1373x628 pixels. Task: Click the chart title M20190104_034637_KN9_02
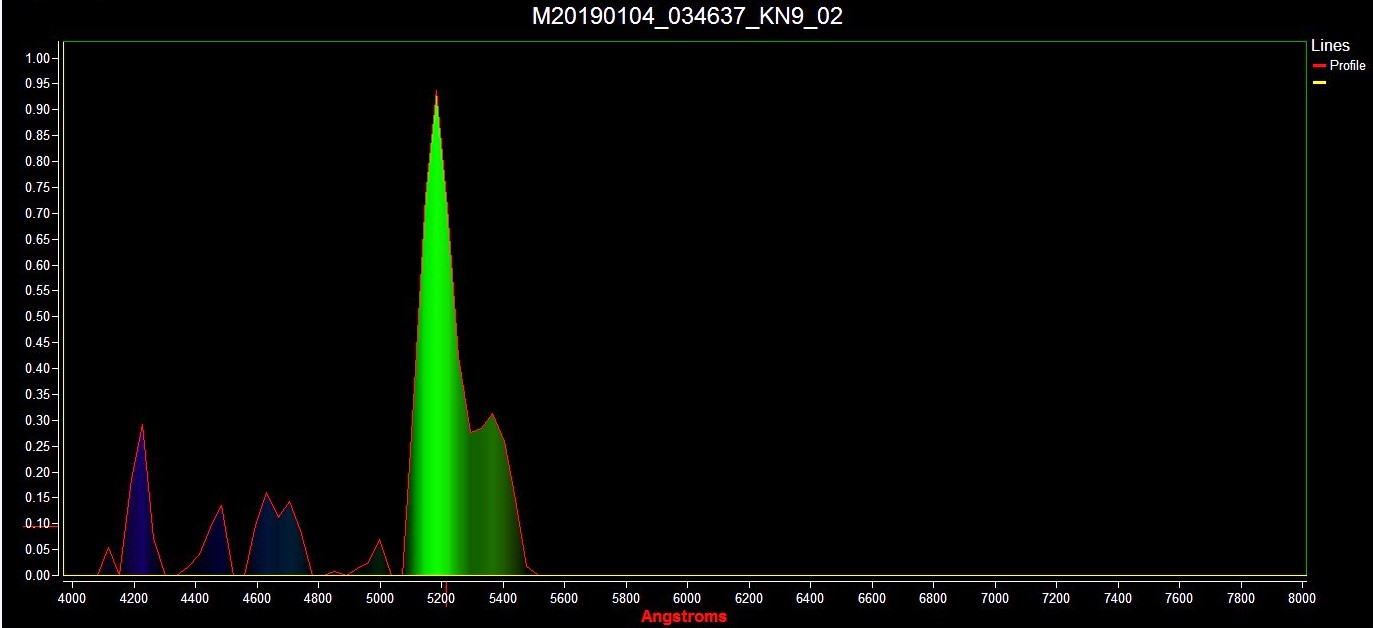coord(686,16)
